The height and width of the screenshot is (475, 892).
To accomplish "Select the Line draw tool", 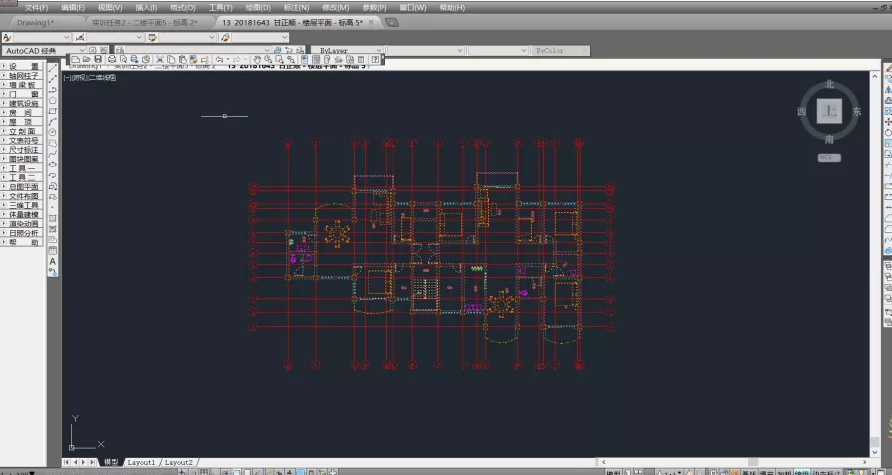I will point(52,68).
